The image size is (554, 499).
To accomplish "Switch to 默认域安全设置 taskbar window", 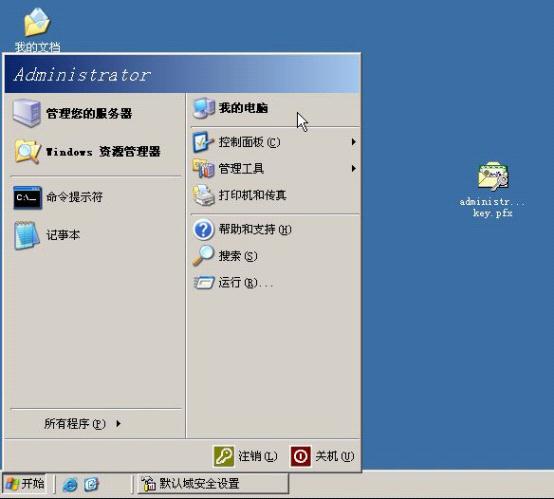I will click(x=213, y=484).
